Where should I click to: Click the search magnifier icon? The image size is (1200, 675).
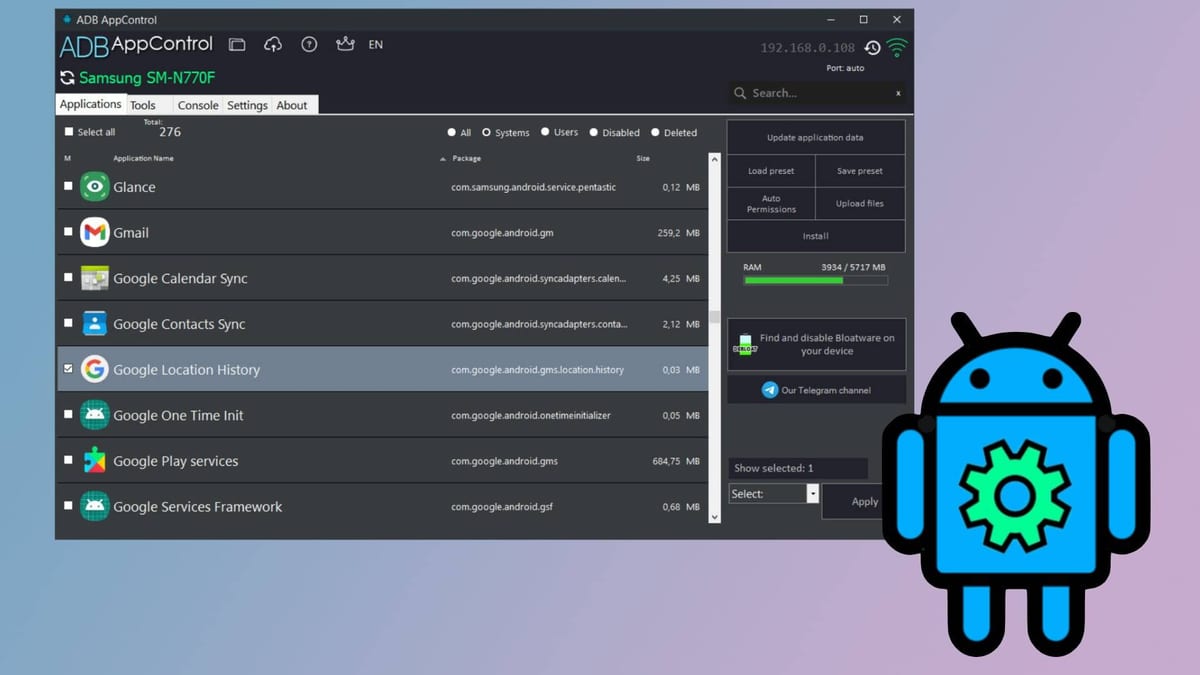coord(740,93)
